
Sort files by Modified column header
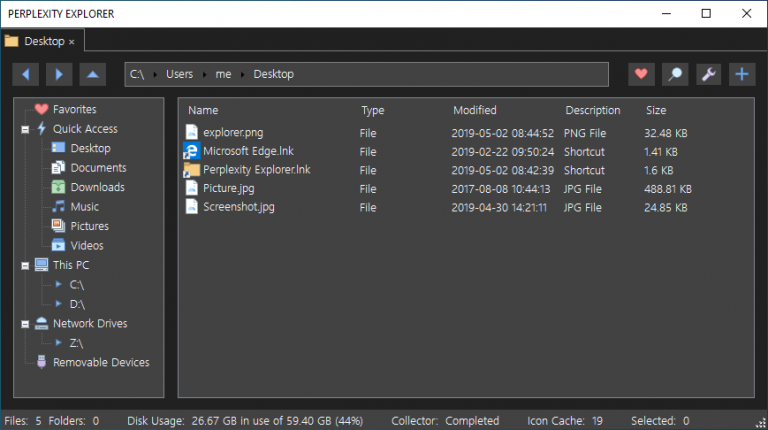tap(474, 110)
